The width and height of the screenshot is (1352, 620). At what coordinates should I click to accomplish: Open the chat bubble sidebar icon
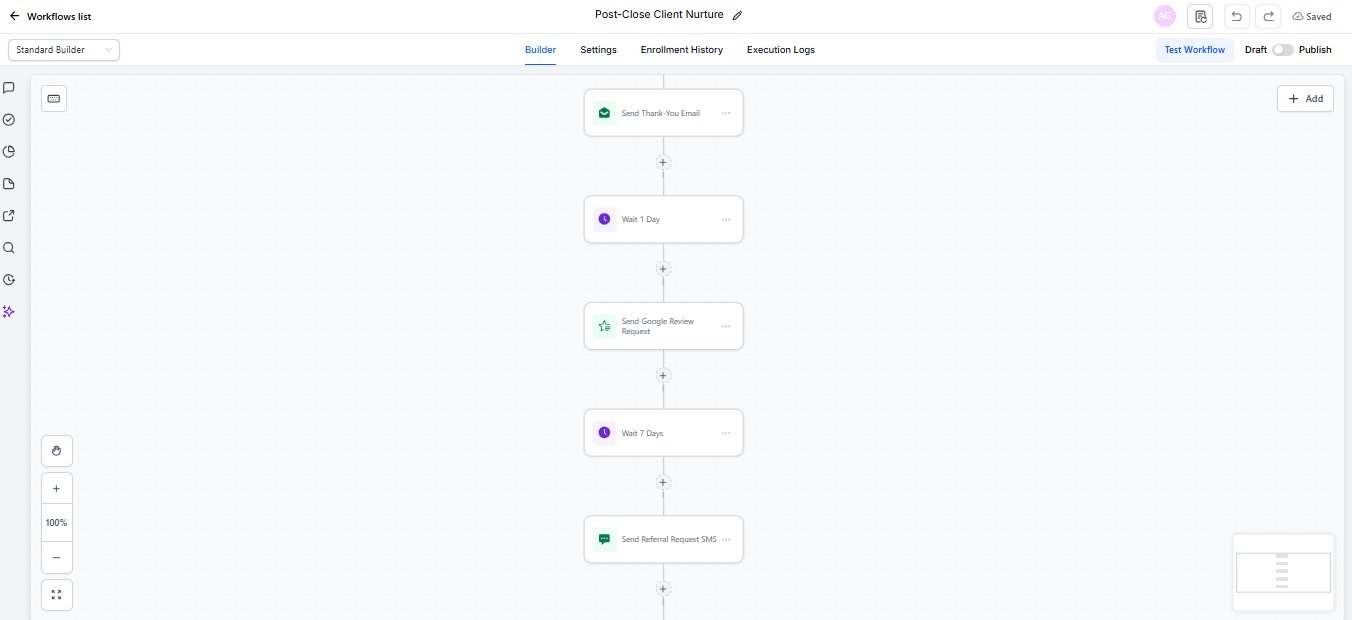click(x=9, y=88)
